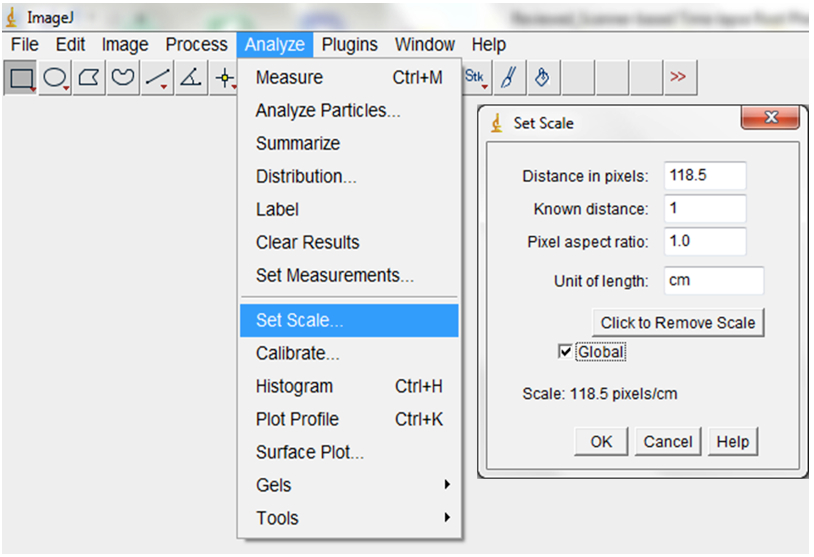Open the Process menu

point(196,45)
